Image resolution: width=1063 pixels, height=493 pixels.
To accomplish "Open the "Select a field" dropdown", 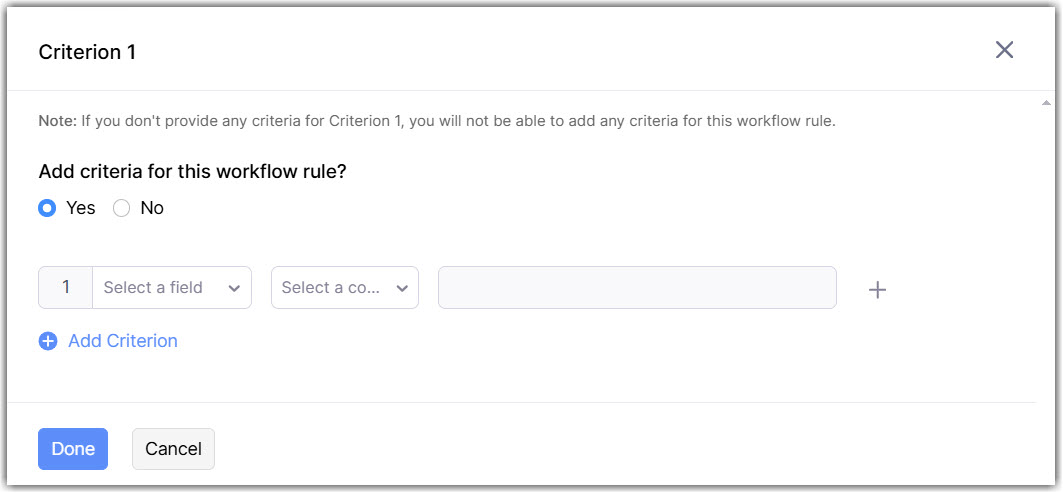I will point(160,288).
